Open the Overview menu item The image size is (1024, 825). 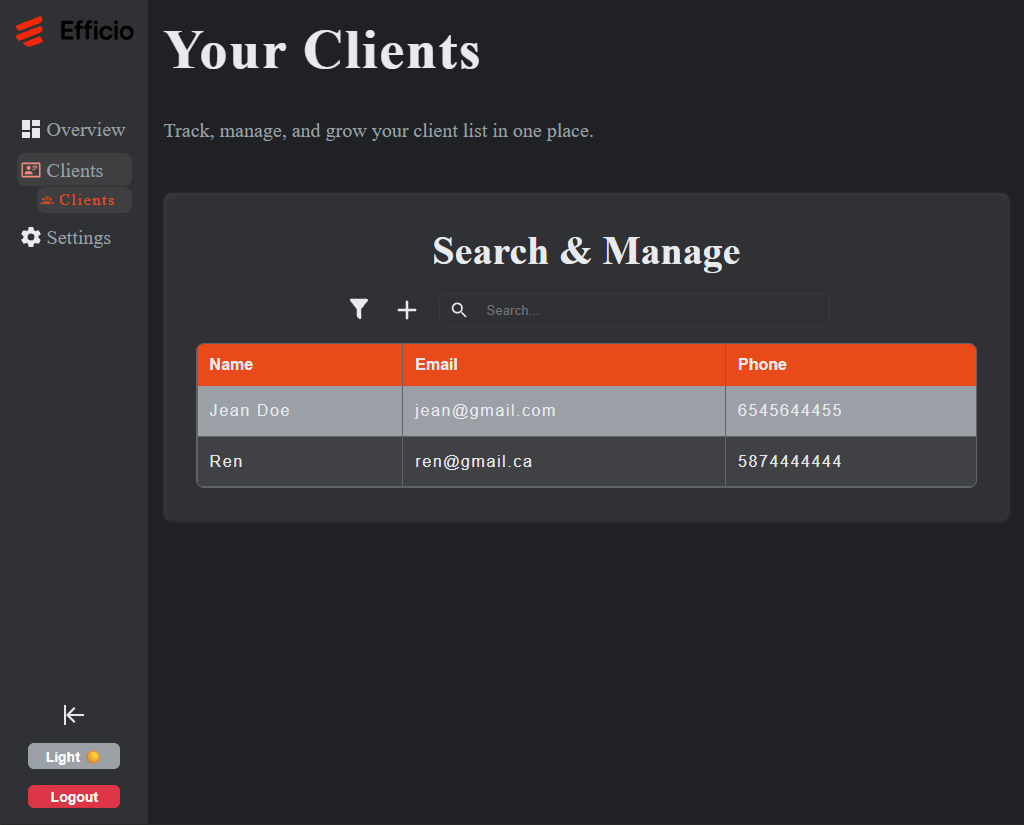click(x=85, y=129)
